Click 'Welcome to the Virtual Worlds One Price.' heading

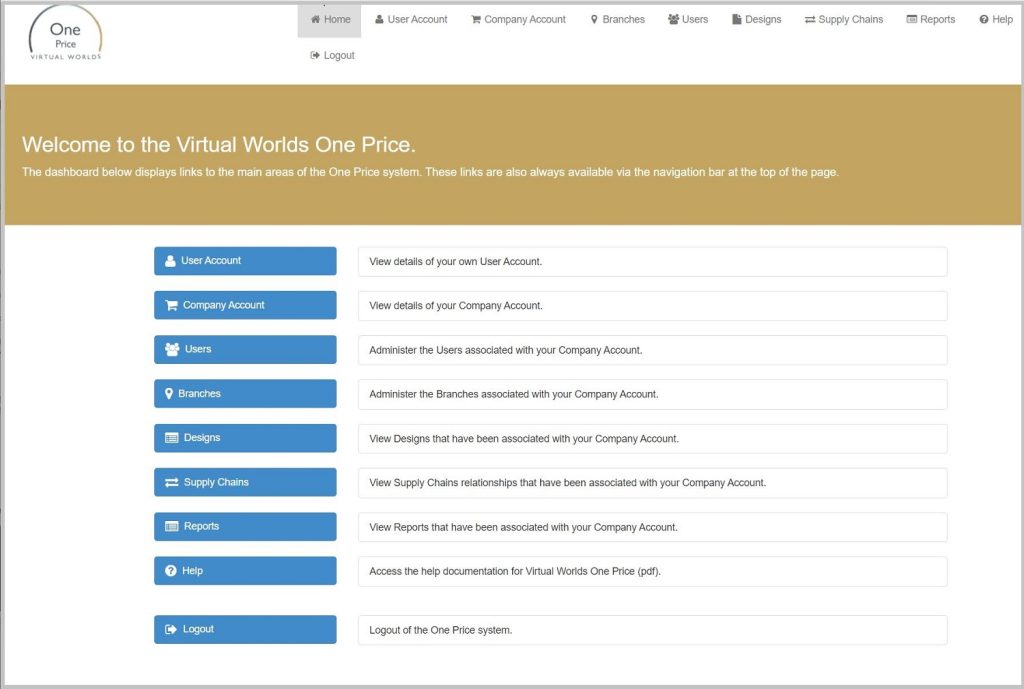point(219,144)
